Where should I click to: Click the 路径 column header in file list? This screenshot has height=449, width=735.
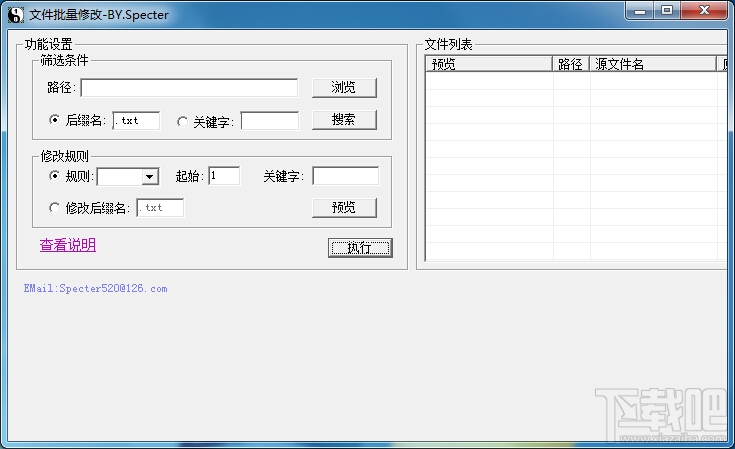pyautogui.click(x=570, y=64)
